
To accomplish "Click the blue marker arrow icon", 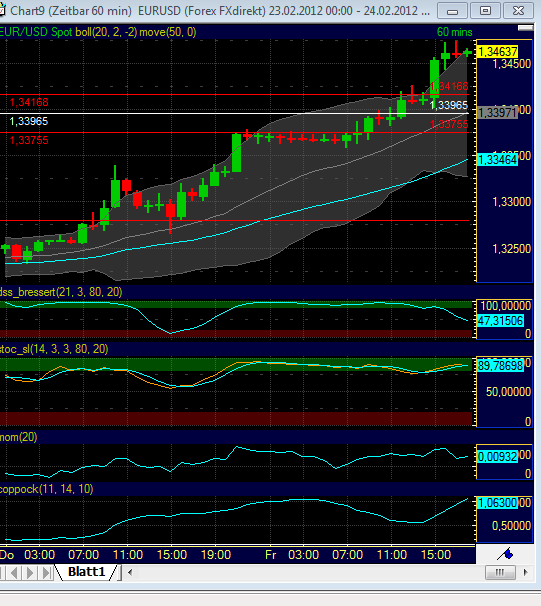I will (505, 554).
